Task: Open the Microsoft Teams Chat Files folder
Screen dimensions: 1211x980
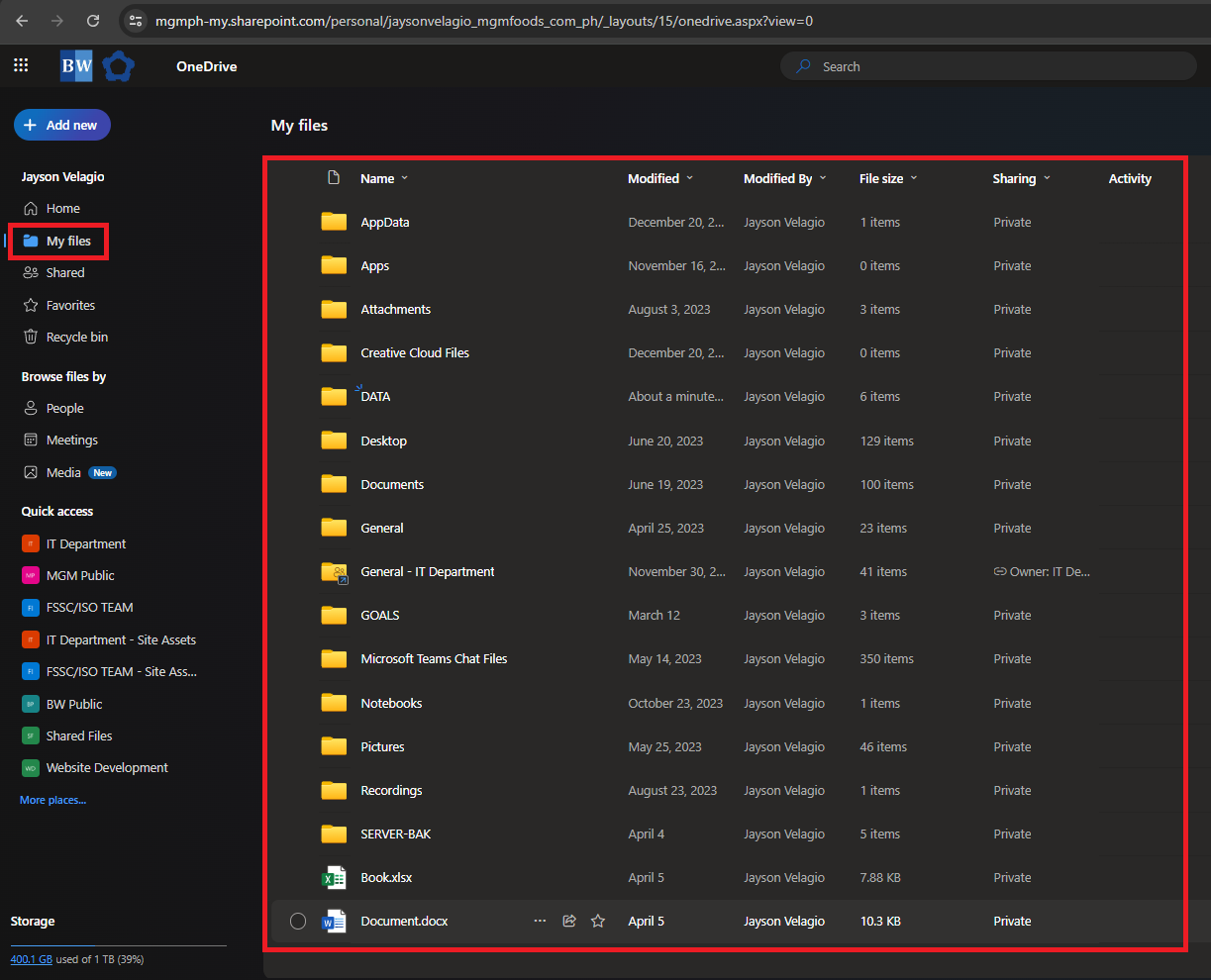Action: pos(434,658)
